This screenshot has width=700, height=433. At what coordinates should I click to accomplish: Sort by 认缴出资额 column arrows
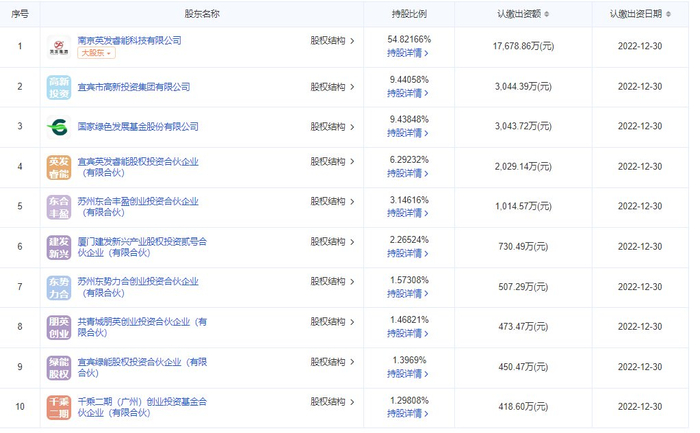[x=547, y=14]
